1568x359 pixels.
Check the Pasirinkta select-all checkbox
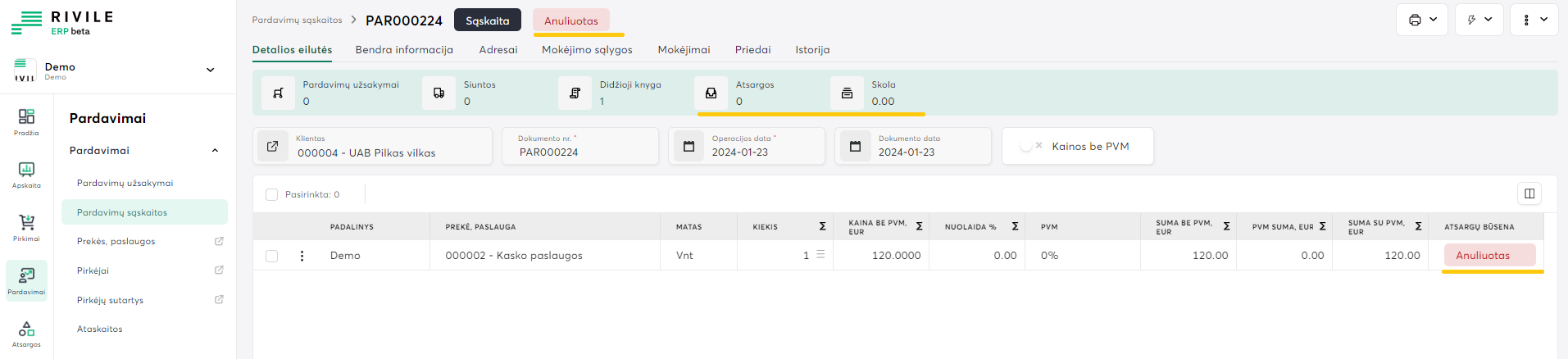[x=272, y=194]
